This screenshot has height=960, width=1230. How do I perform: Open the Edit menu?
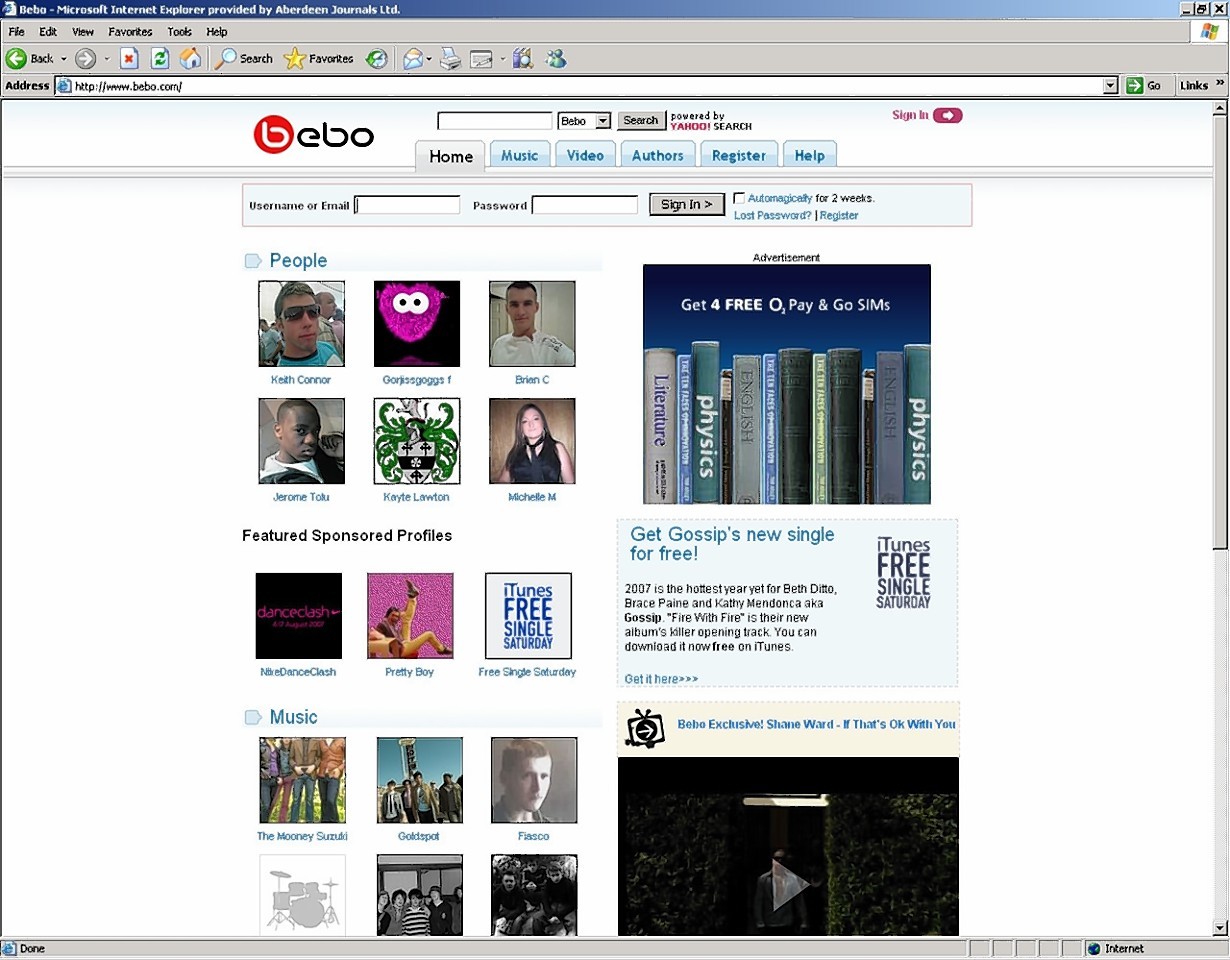48,32
